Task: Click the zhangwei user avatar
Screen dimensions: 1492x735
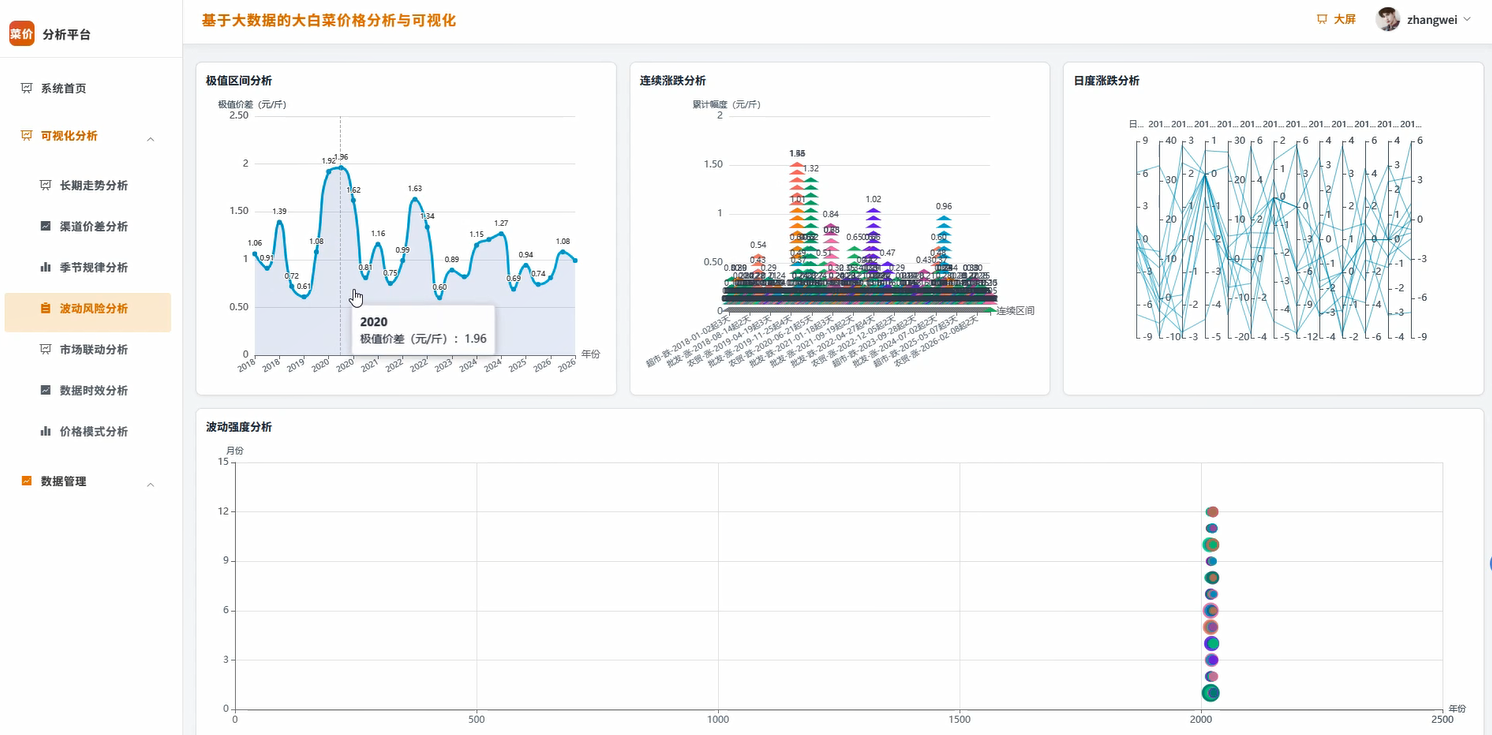Action: click(x=1387, y=19)
